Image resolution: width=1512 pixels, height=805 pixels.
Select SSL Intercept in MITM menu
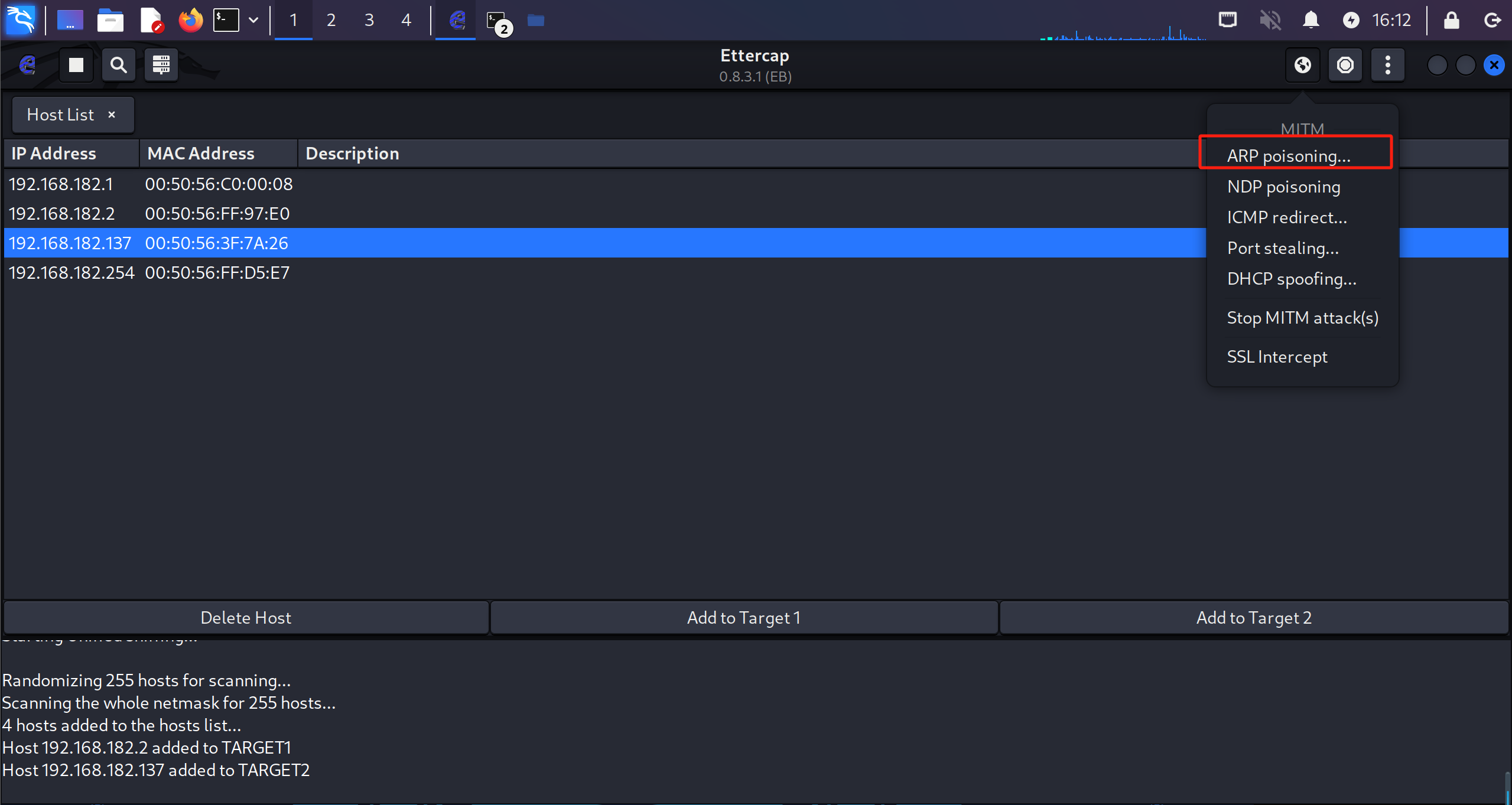coord(1277,357)
